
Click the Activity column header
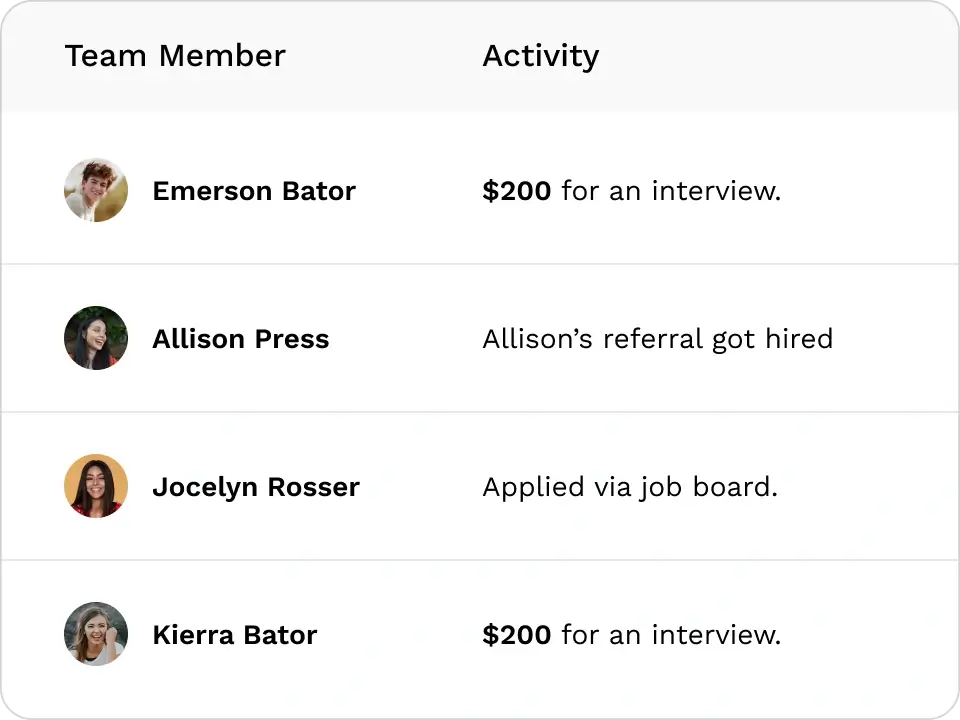(541, 57)
